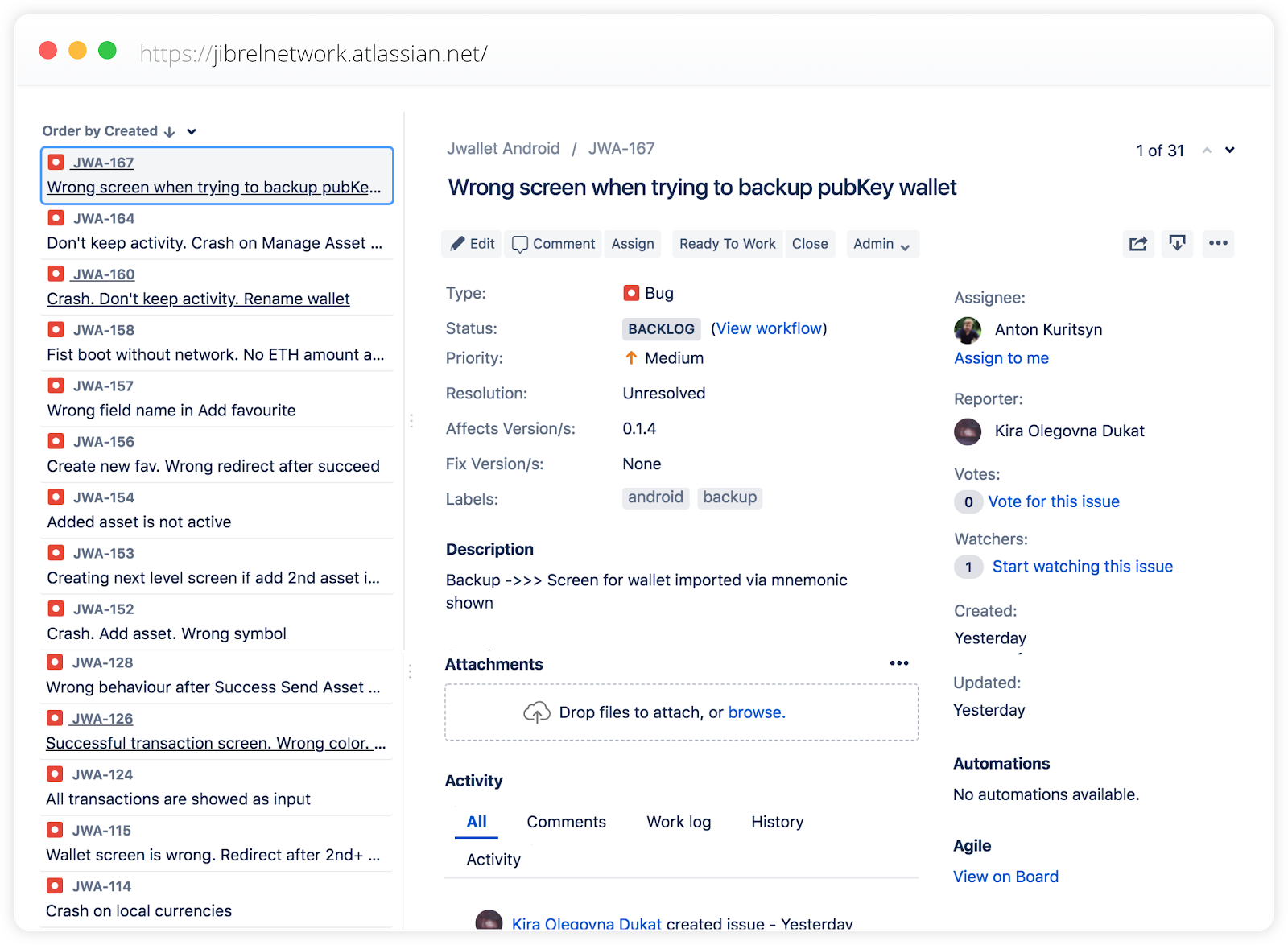This screenshot has height=945, width=1288.
Task: Select 'Creating next level screen' issue
Action: [x=217, y=565]
